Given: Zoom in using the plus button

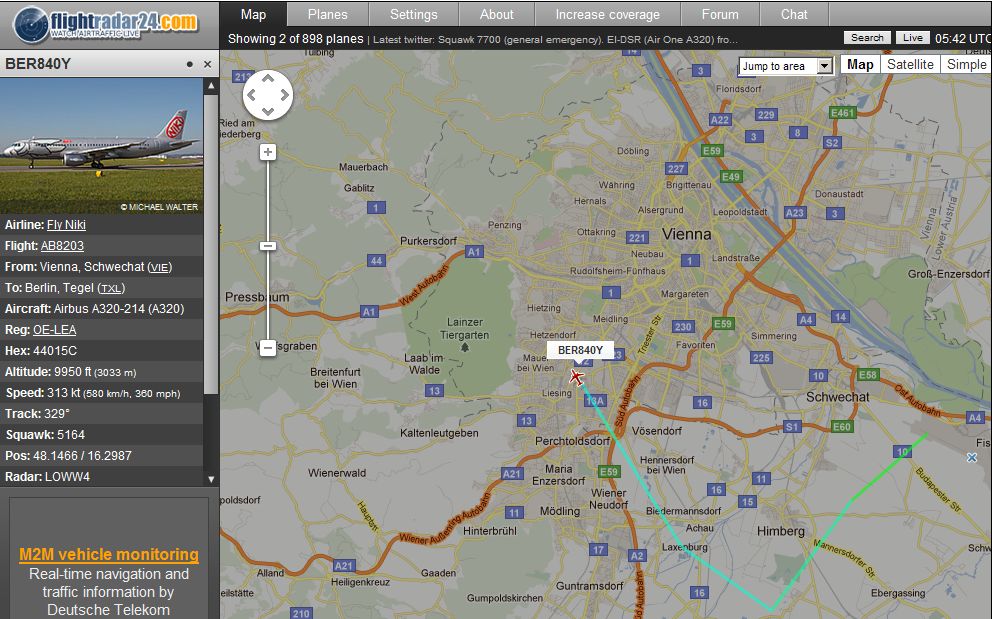Looking at the screenshot, I should pos(268,152).
